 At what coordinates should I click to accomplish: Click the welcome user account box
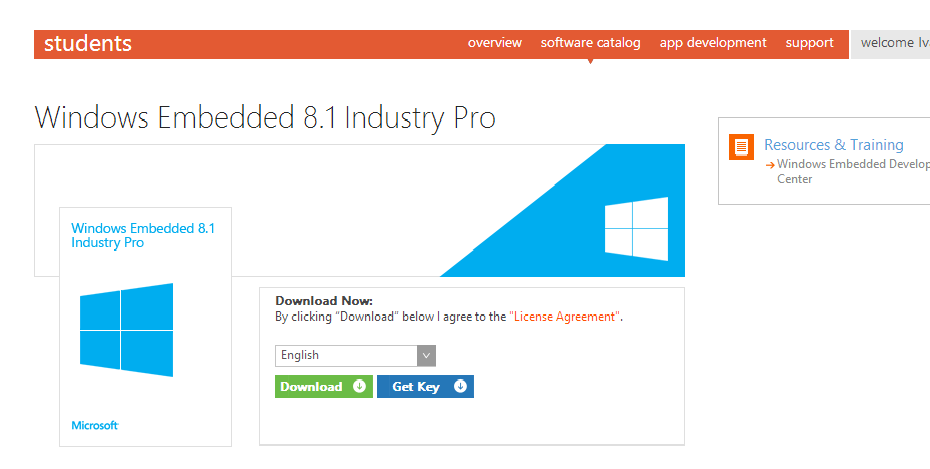click(x=890, y=44)
